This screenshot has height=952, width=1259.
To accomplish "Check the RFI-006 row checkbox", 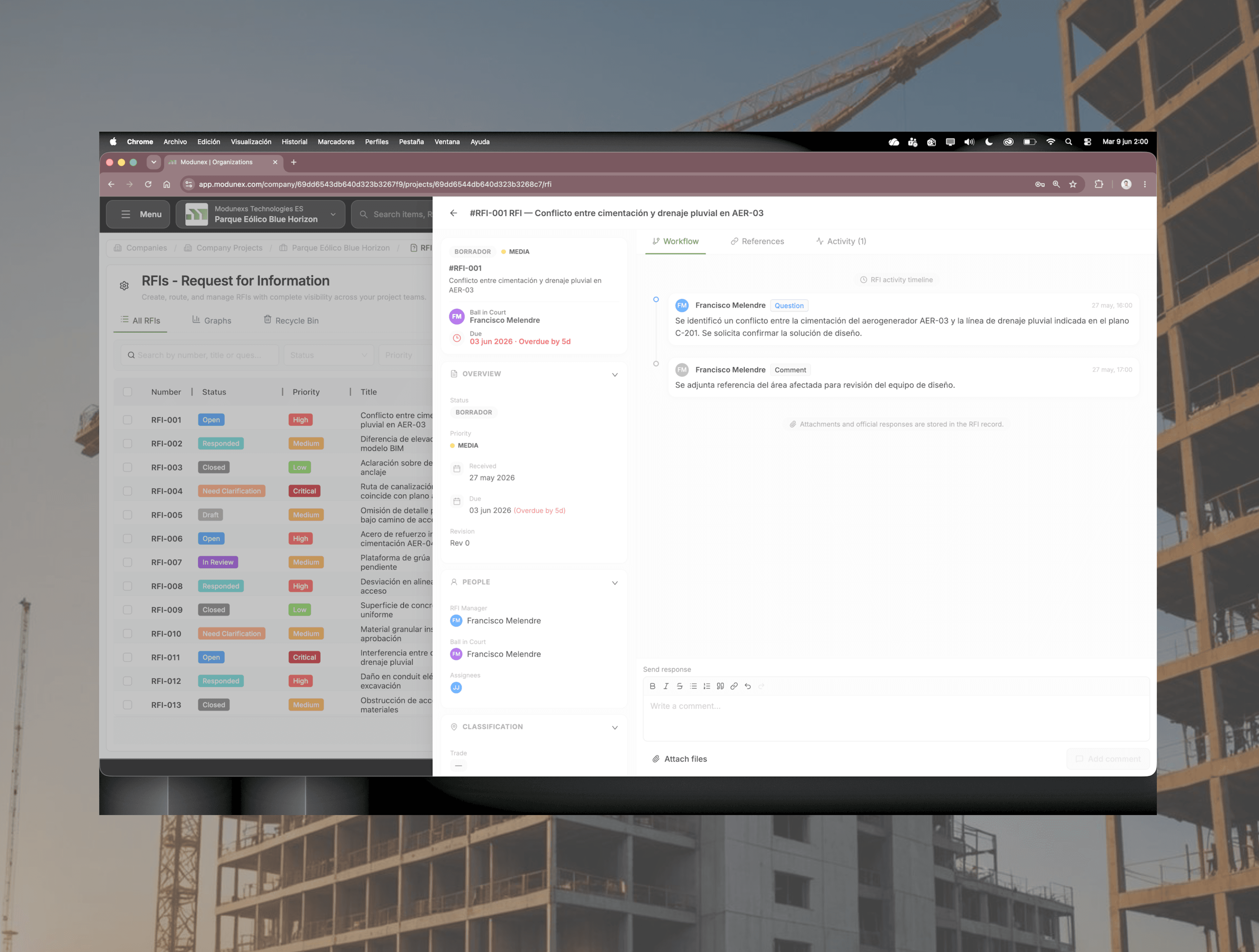I will coord(128,538).
